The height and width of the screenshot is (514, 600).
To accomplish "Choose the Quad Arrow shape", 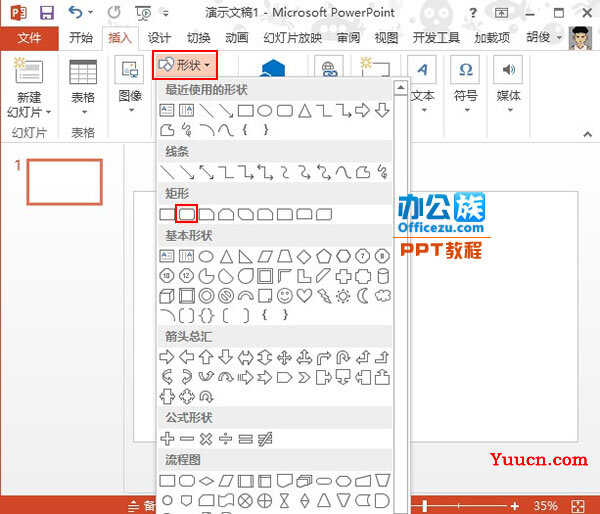I will [x=285, y=357].
